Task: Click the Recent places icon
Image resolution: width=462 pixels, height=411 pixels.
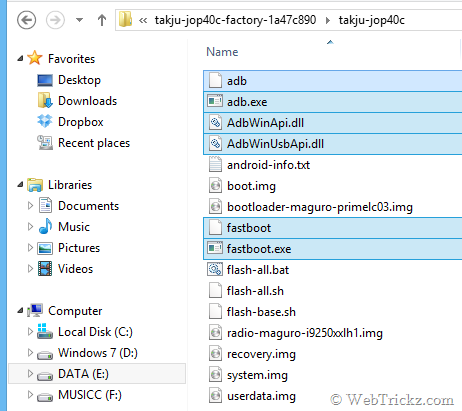Action: coord(45,143)
